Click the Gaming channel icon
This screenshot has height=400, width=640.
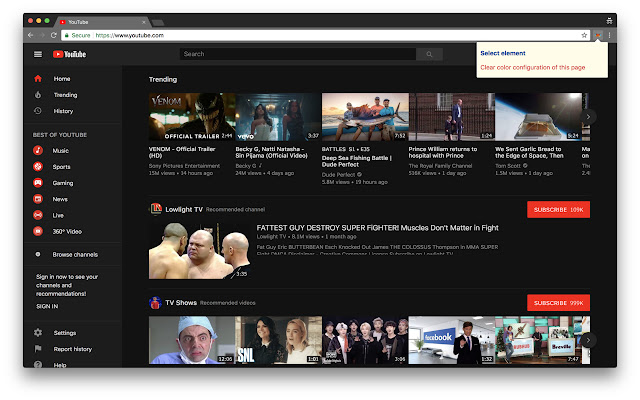(x=38, y=183)
